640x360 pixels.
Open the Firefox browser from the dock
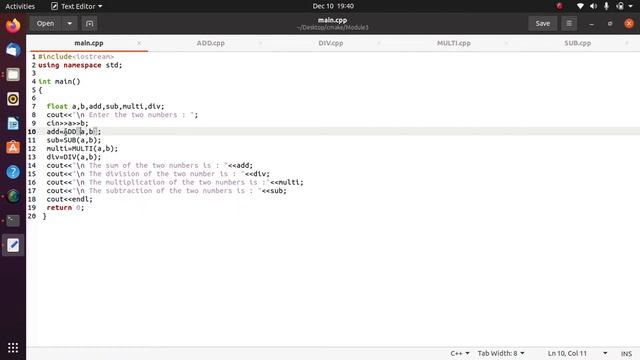point(13,25)
